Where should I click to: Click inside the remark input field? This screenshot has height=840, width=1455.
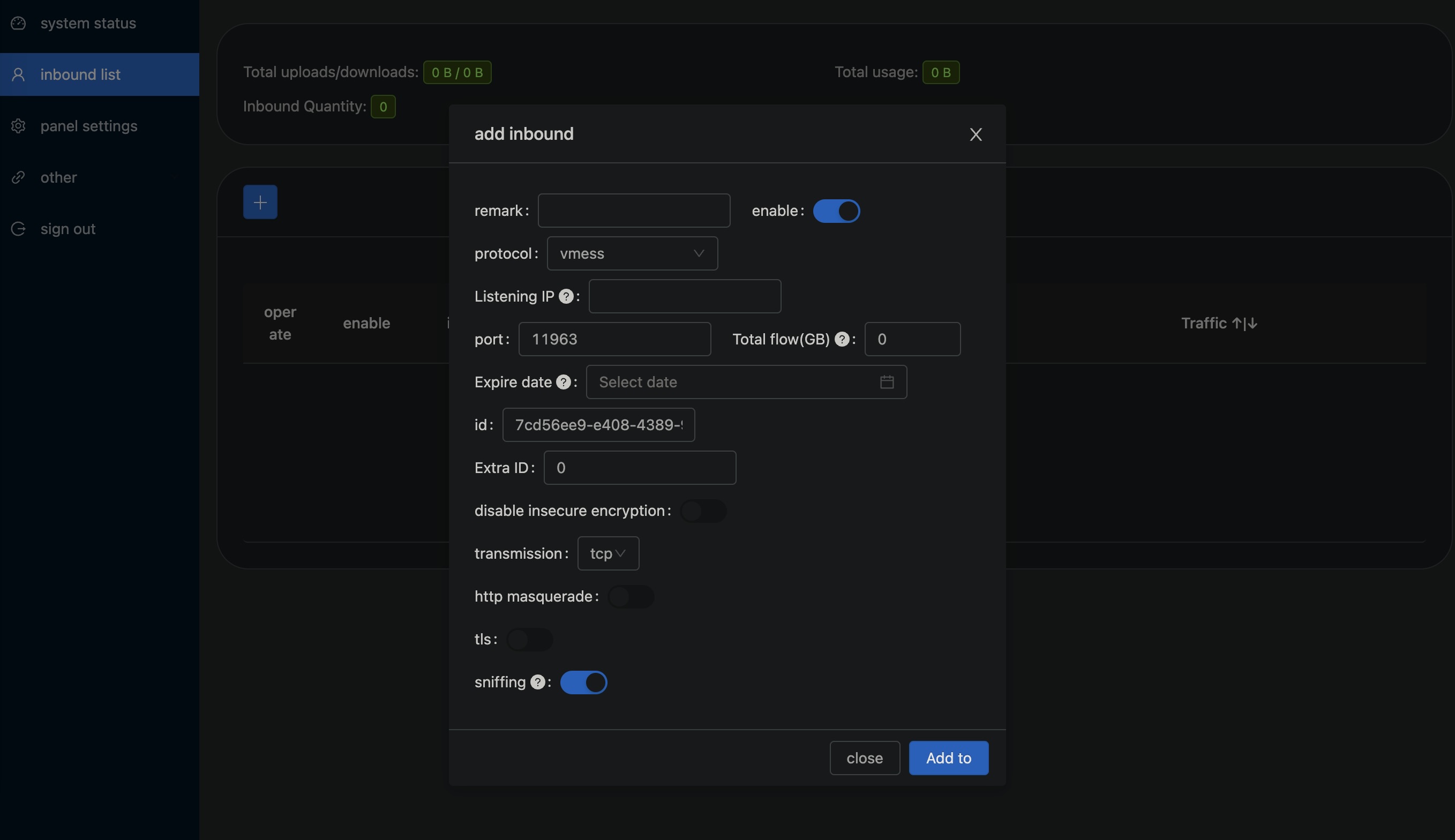(633, 211)
